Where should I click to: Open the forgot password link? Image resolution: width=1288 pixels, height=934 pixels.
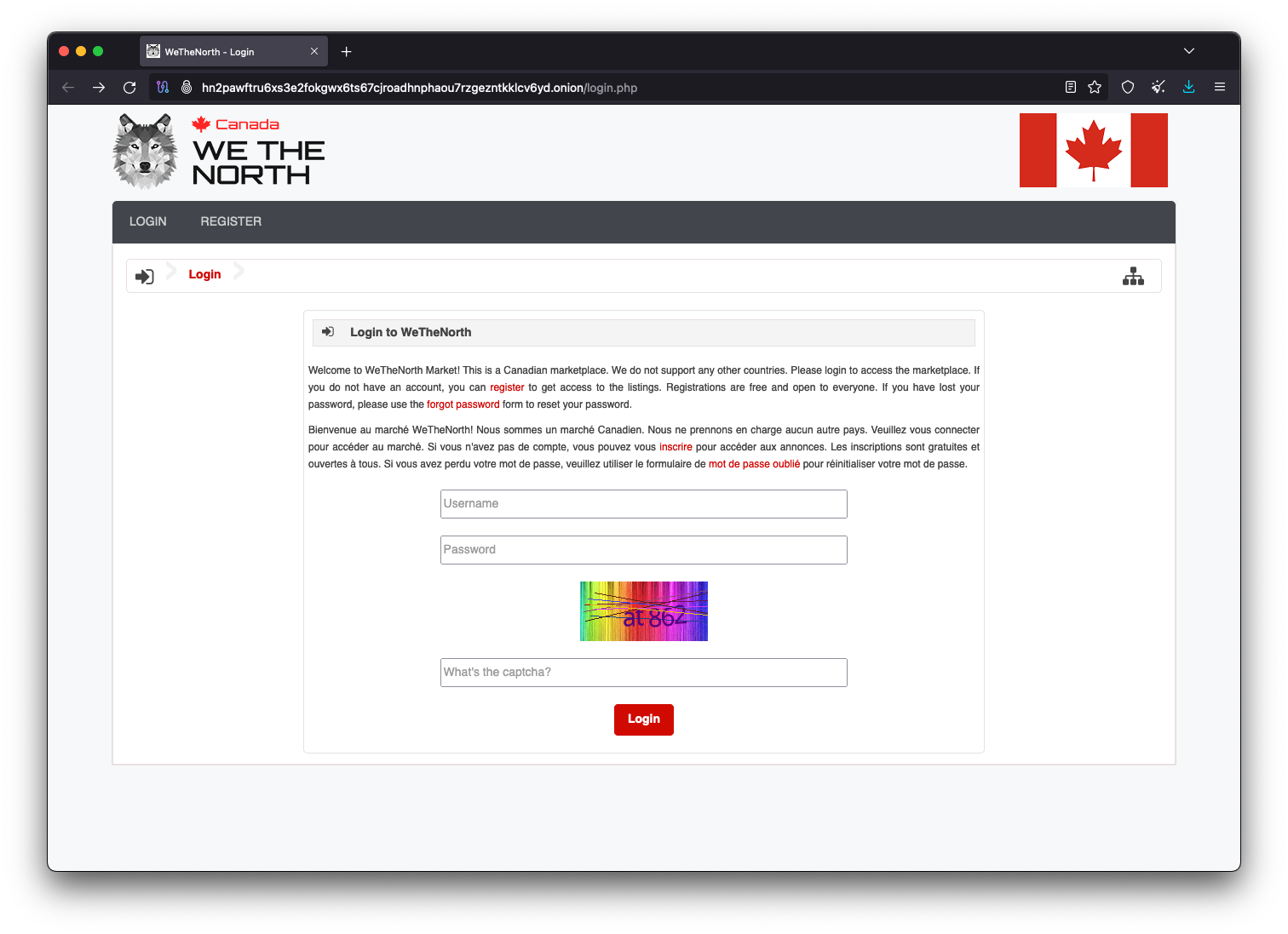[463, 404]
